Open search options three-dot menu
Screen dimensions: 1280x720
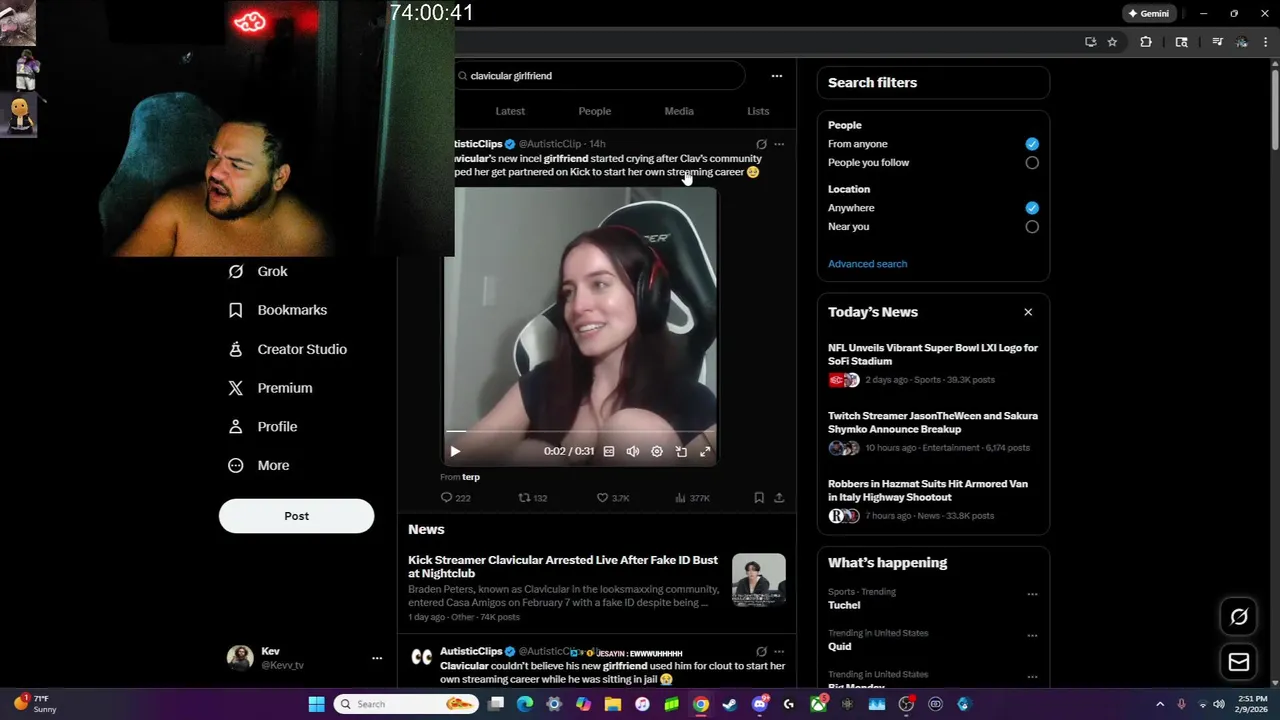(x=776, y=76)
